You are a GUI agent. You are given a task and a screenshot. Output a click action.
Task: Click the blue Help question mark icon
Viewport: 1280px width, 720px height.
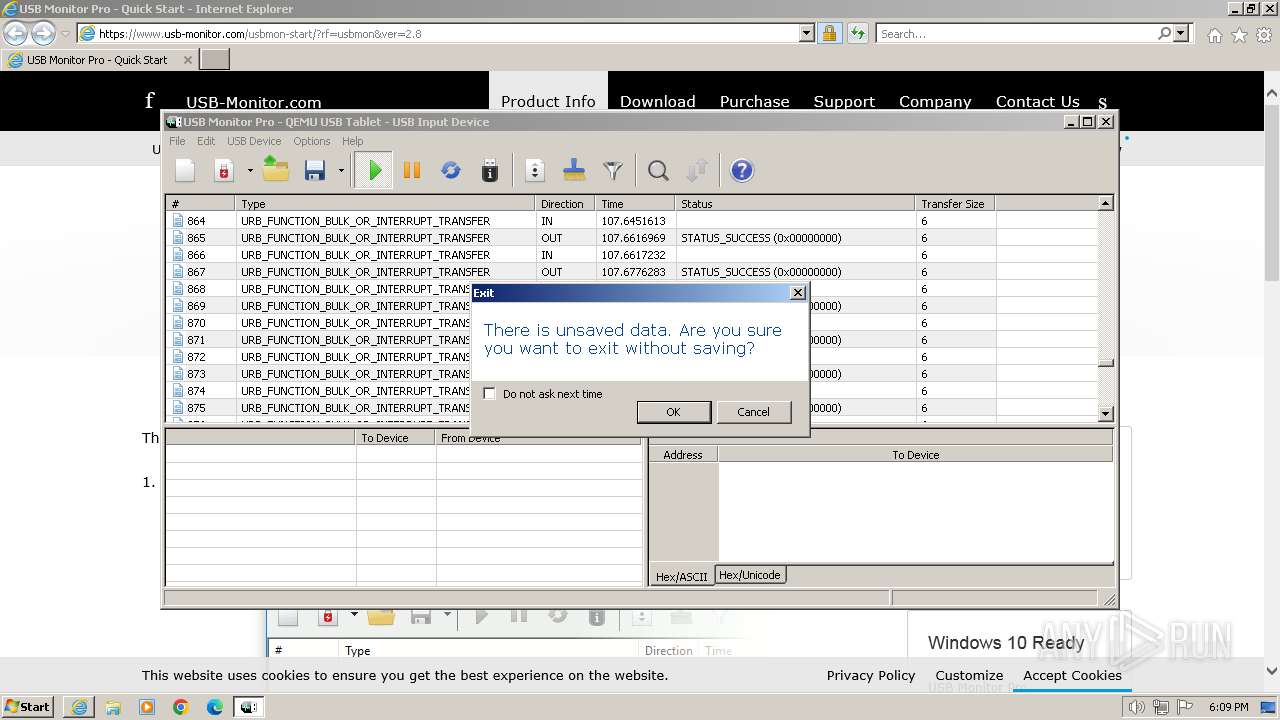click(742, 171)
